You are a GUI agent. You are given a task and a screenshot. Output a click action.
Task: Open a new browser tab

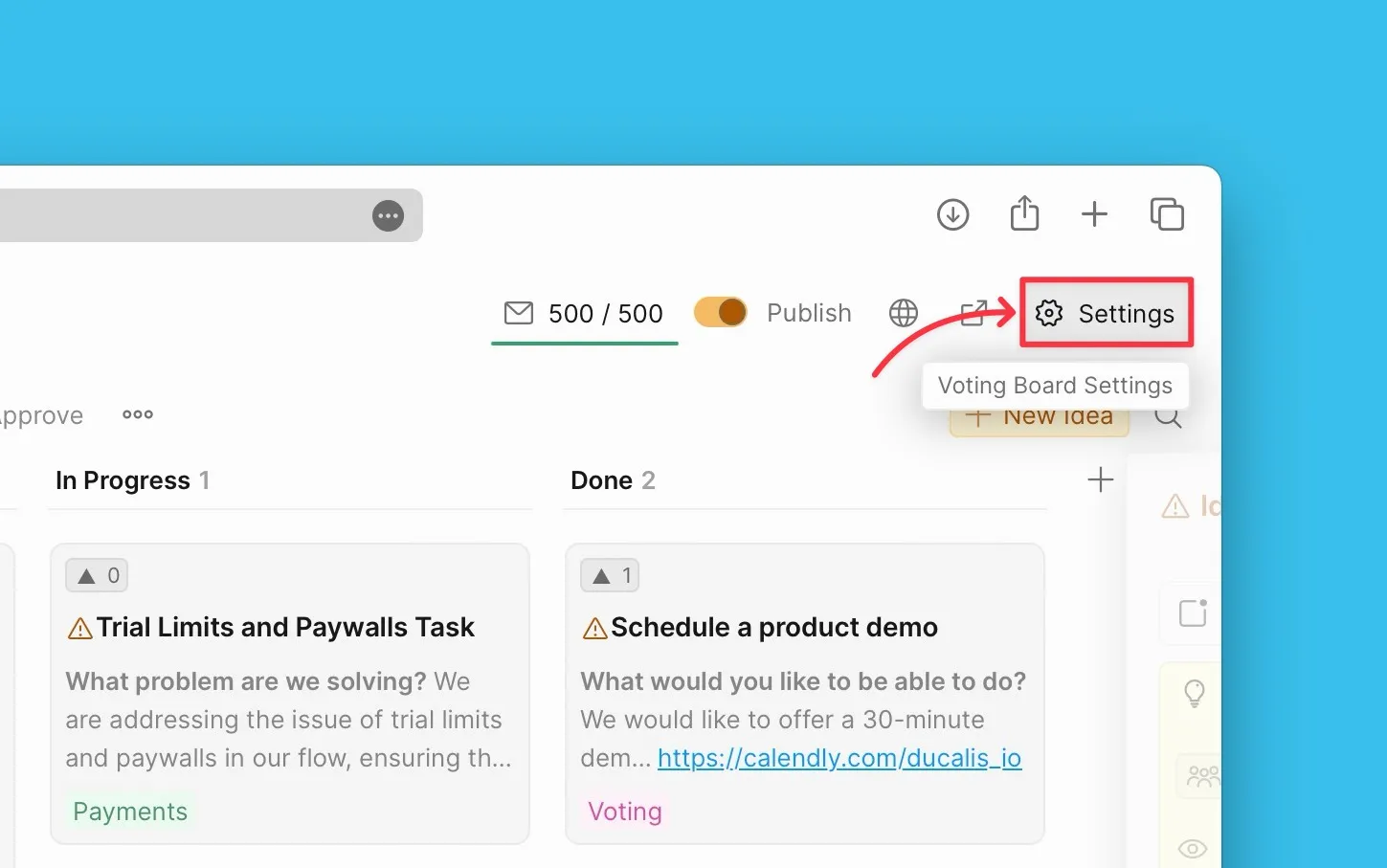coord(1094,214)
